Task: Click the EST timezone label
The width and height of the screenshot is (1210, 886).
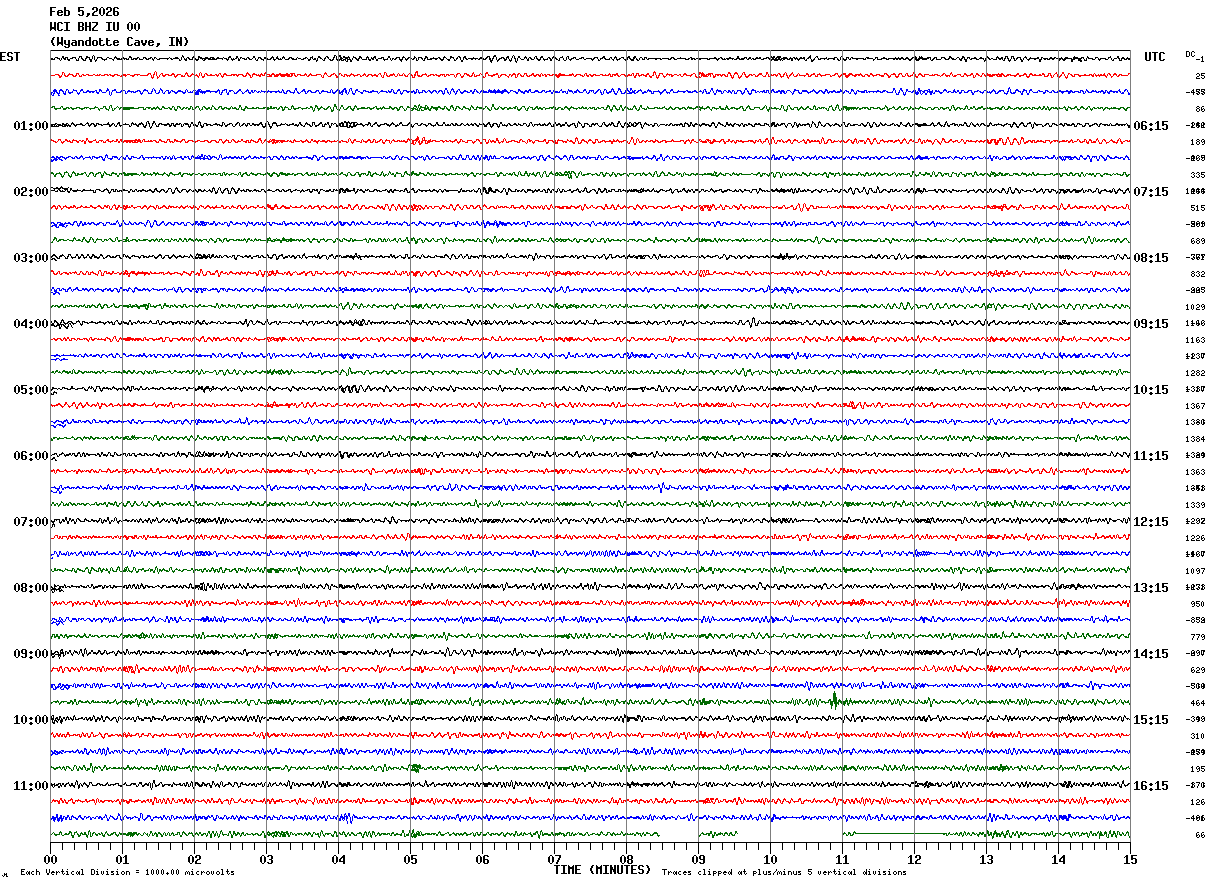Action: 10,57
